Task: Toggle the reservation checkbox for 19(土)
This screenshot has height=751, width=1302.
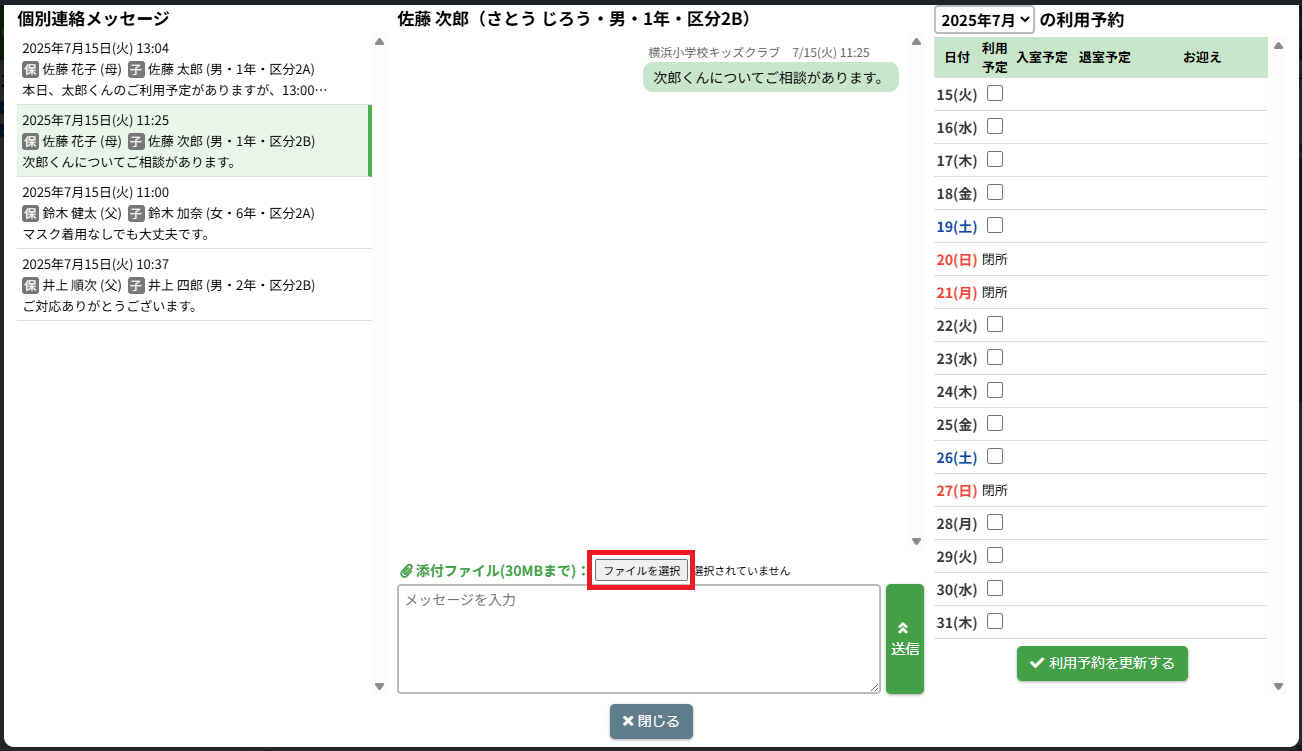Action: click(x=995, y=226)
